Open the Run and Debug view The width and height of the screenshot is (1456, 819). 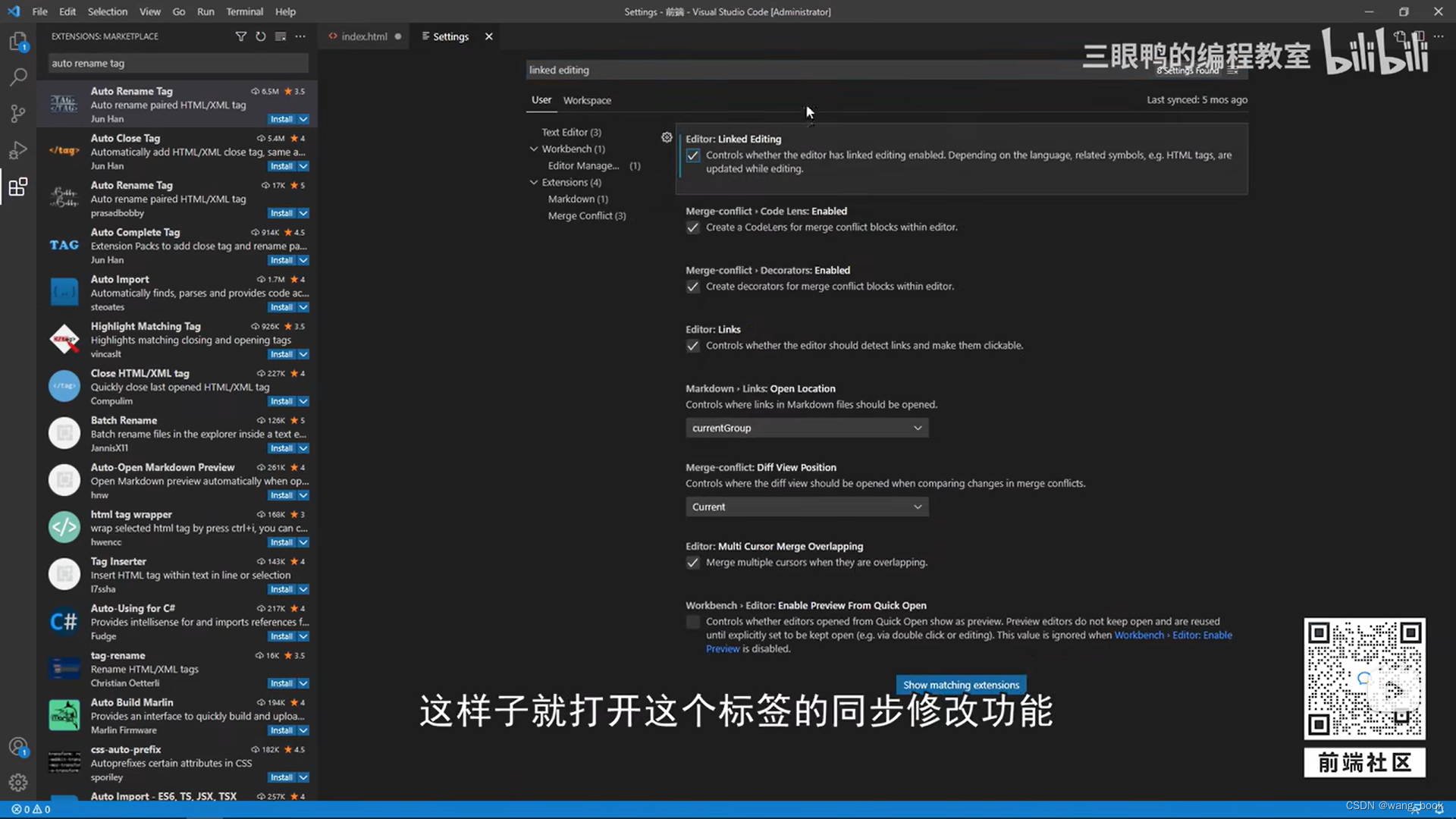[x=18, y=150]
